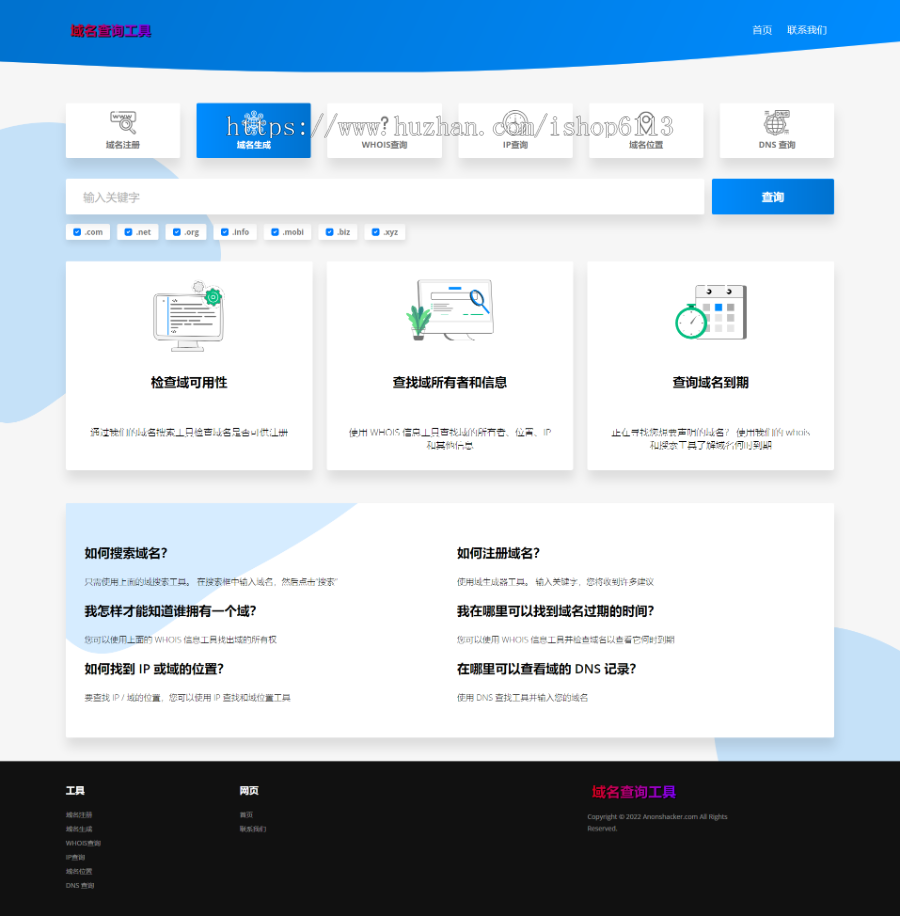Open the DNS 查询 tab
This screenshot has width=900, height=916.
777,131
